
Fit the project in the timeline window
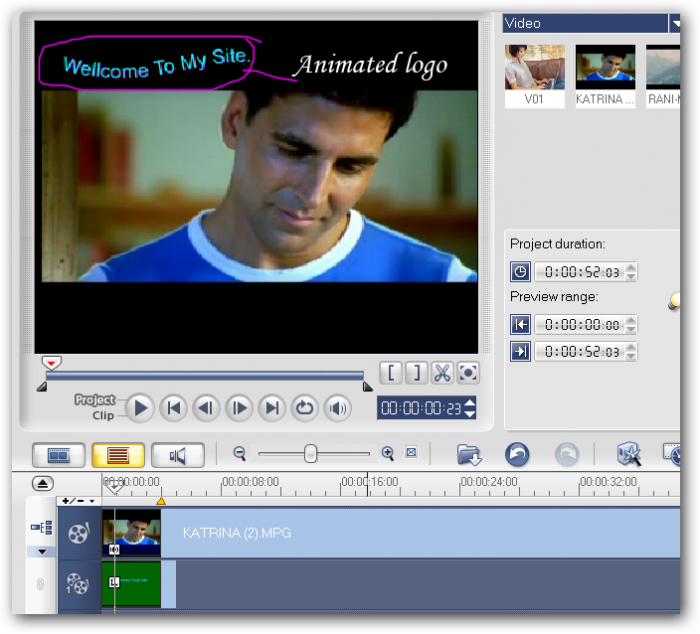pyautogui.click(x=411, y=452)
